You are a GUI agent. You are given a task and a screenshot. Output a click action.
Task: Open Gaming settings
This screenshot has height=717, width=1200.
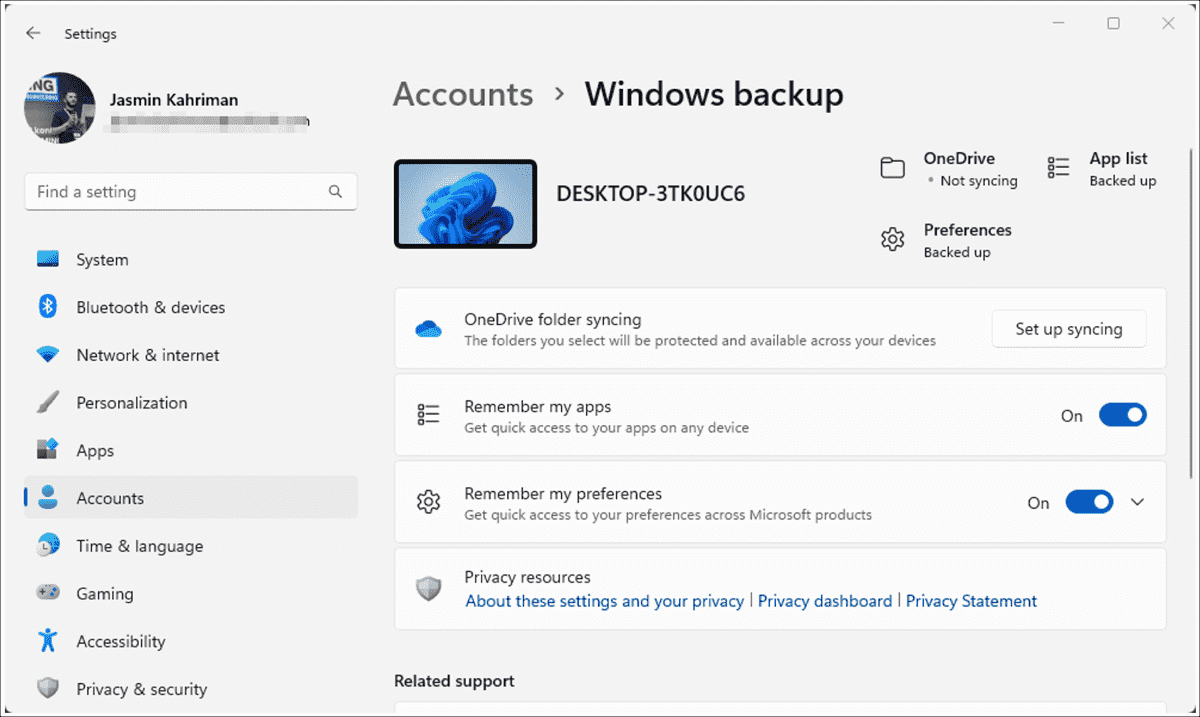coord(191,593)
